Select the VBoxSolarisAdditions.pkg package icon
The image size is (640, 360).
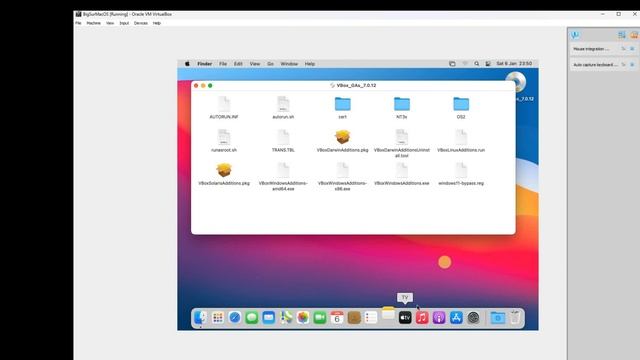(224, 170)
